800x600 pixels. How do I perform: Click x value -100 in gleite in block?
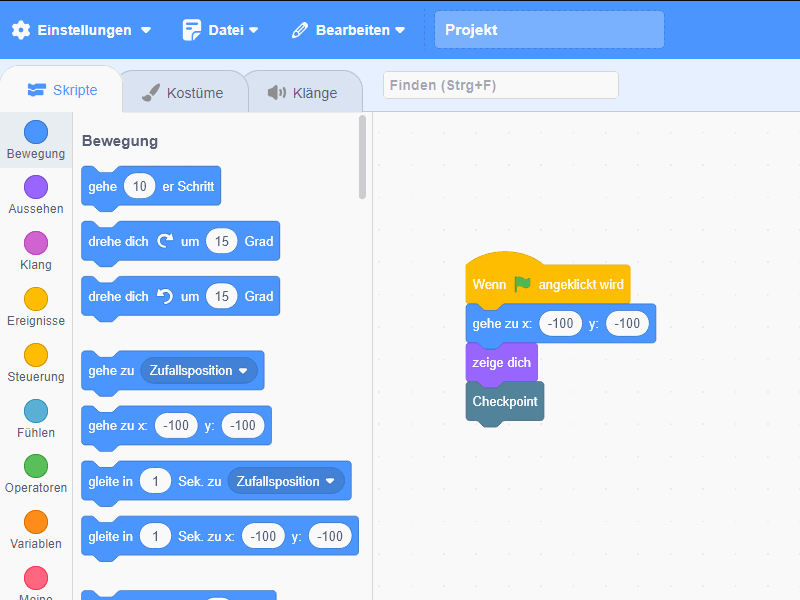coord(263,536)
